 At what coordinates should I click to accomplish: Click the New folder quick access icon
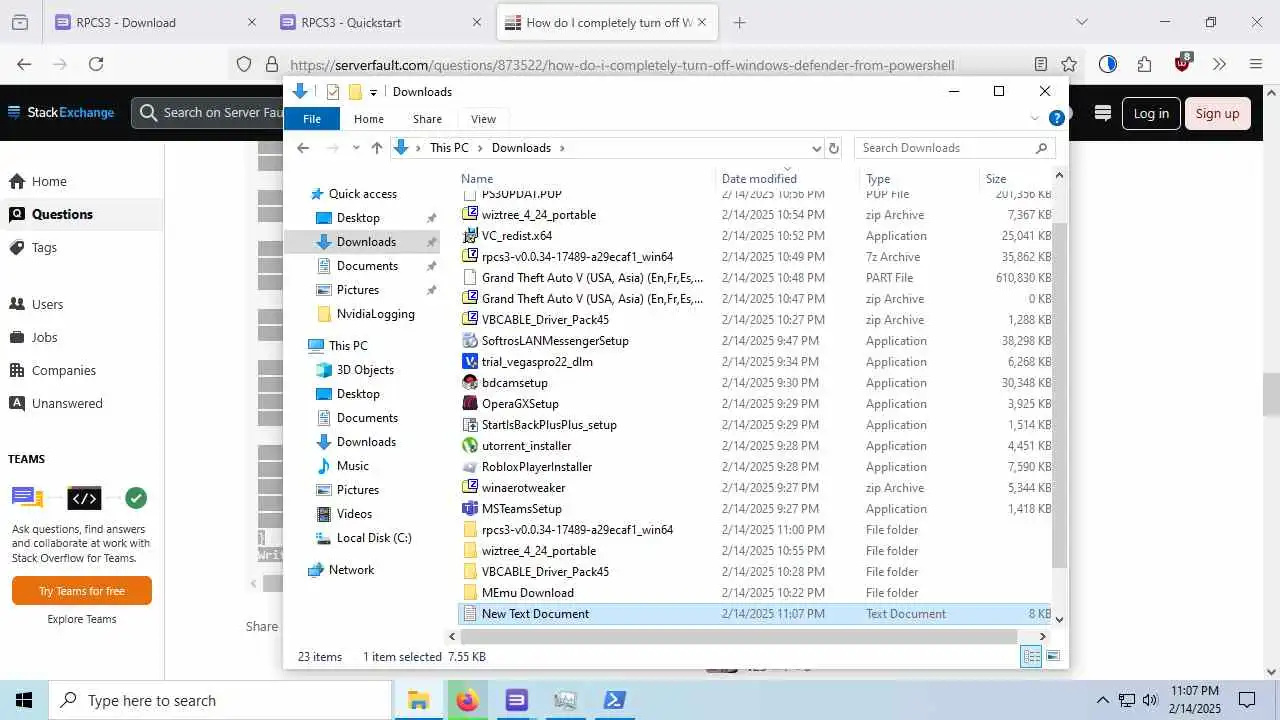(x=354, y=92)
